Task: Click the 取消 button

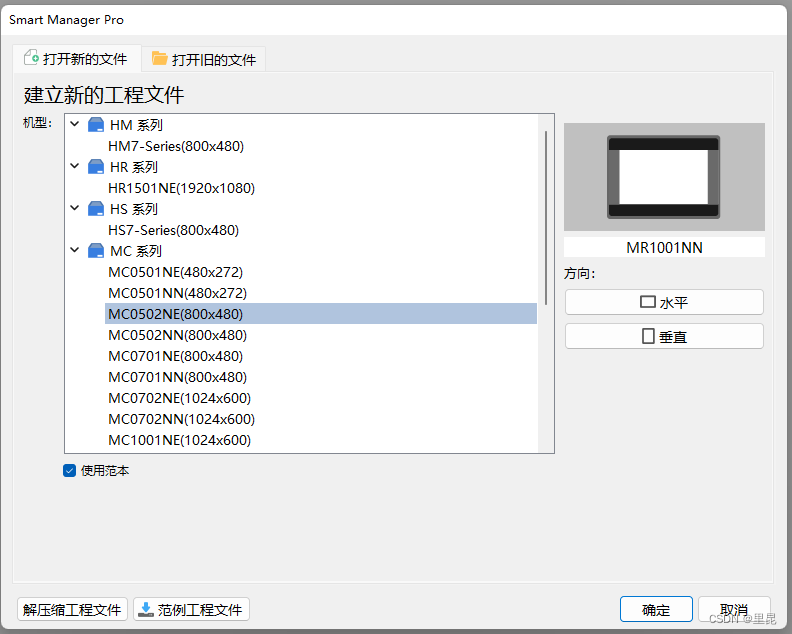Action: click(x=734, y=609)
